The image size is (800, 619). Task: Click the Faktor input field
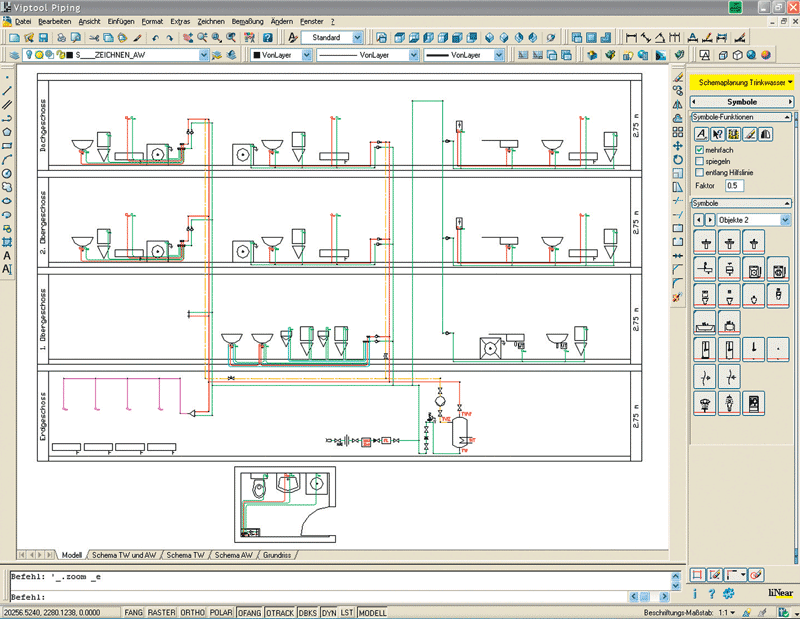point(734,186)
